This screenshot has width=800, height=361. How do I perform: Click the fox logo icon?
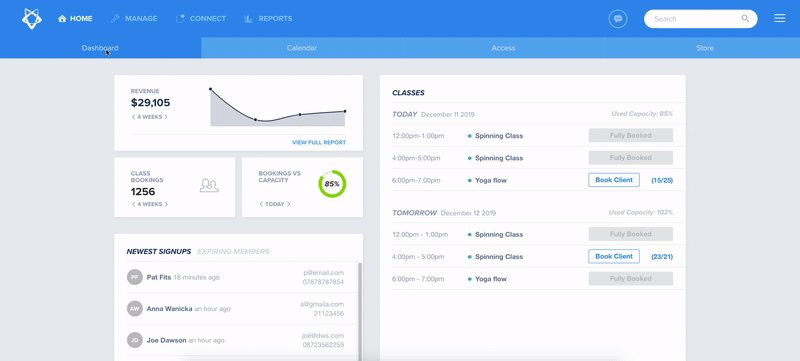[x=32, y=18]
